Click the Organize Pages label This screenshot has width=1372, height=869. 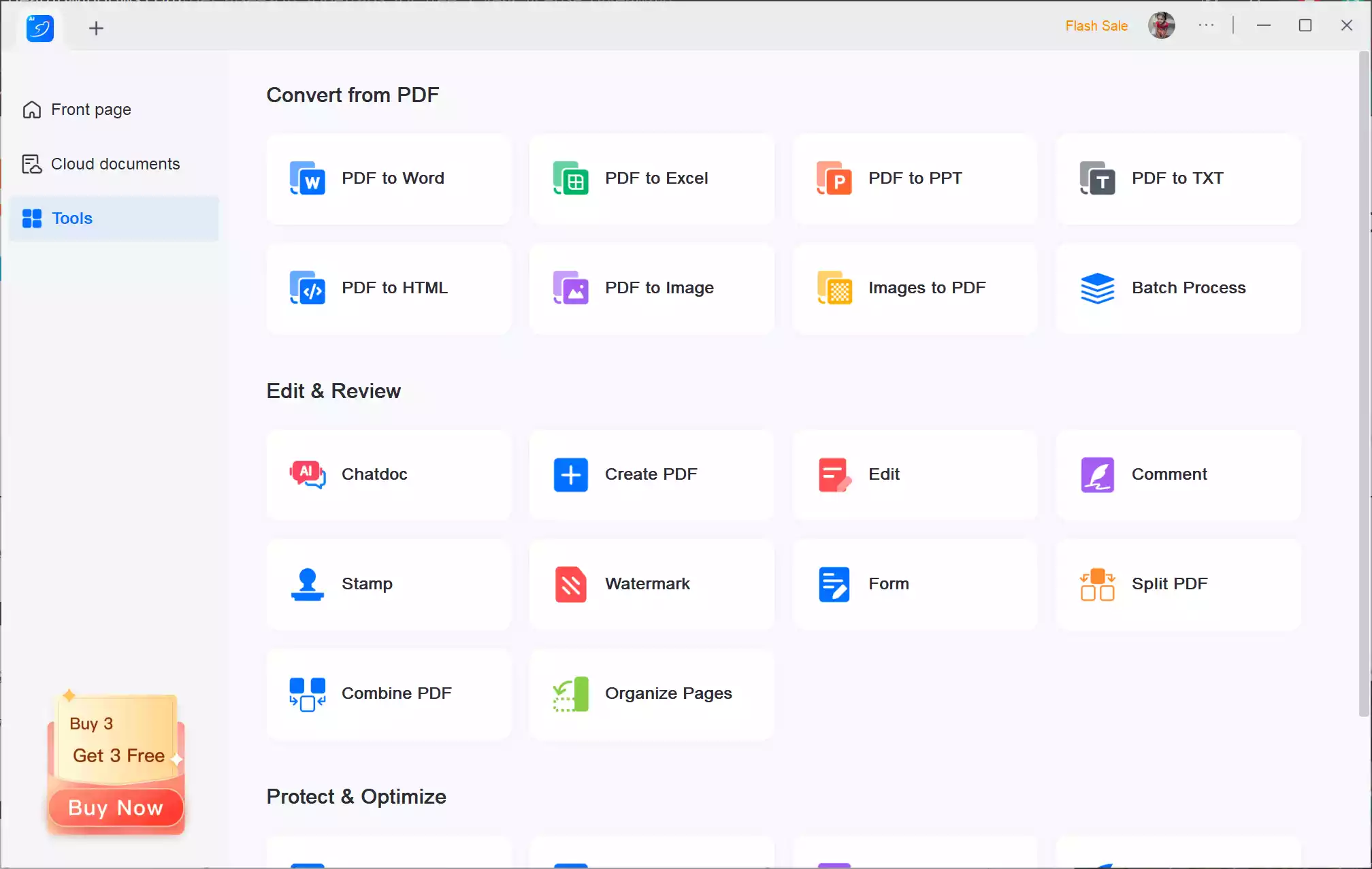[x=668, y=693]
